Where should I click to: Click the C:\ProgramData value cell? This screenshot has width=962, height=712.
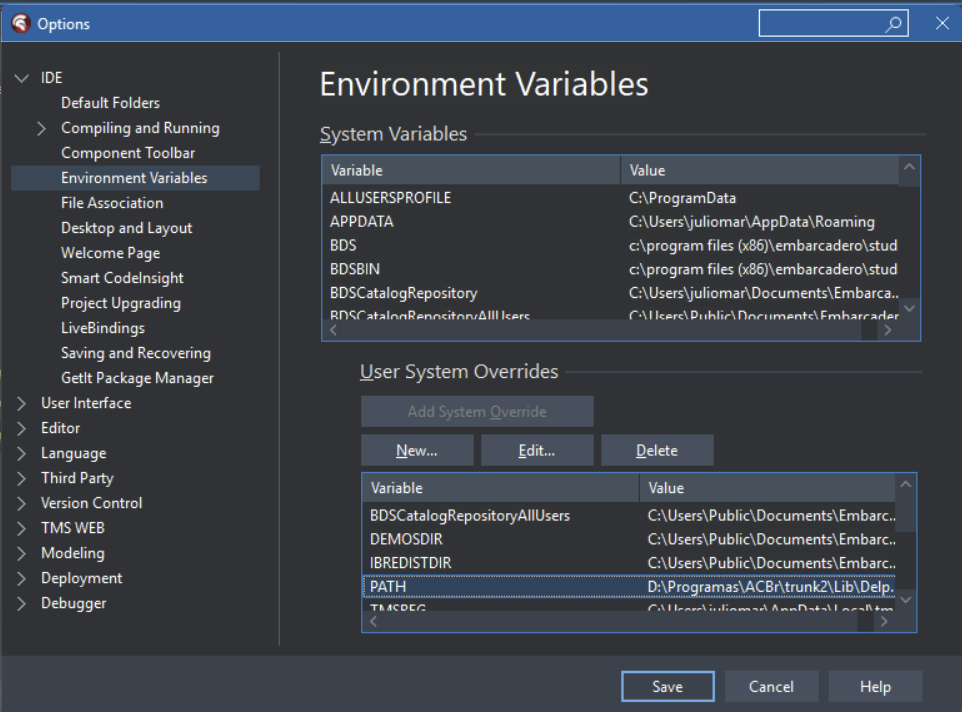point(682,198)
